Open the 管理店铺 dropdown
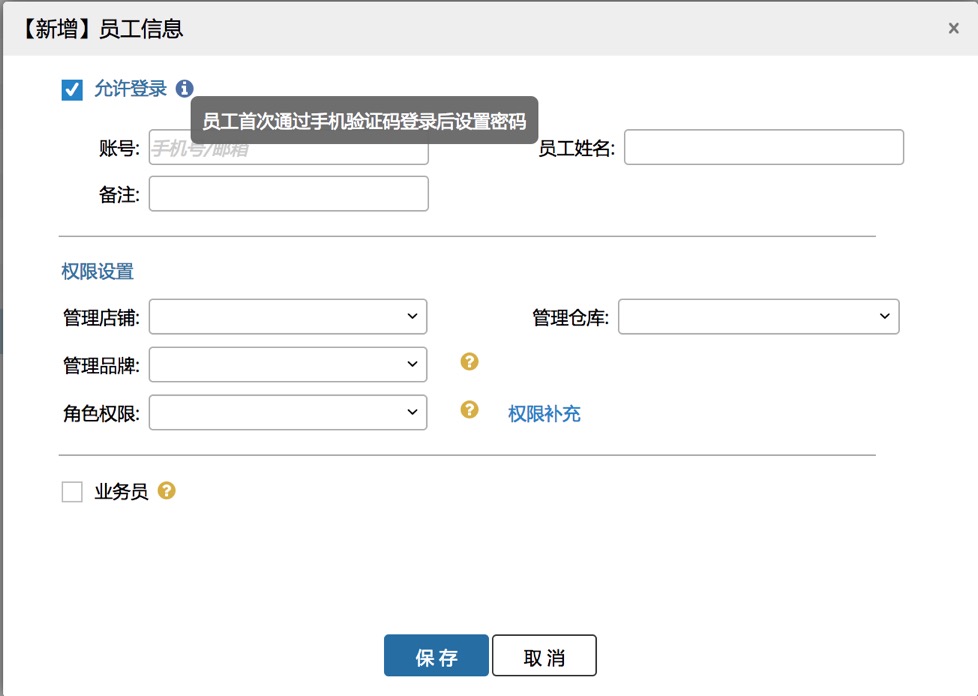Image resolution: width=978 pixels, height=696 pixels. click(x=288, y=316)
